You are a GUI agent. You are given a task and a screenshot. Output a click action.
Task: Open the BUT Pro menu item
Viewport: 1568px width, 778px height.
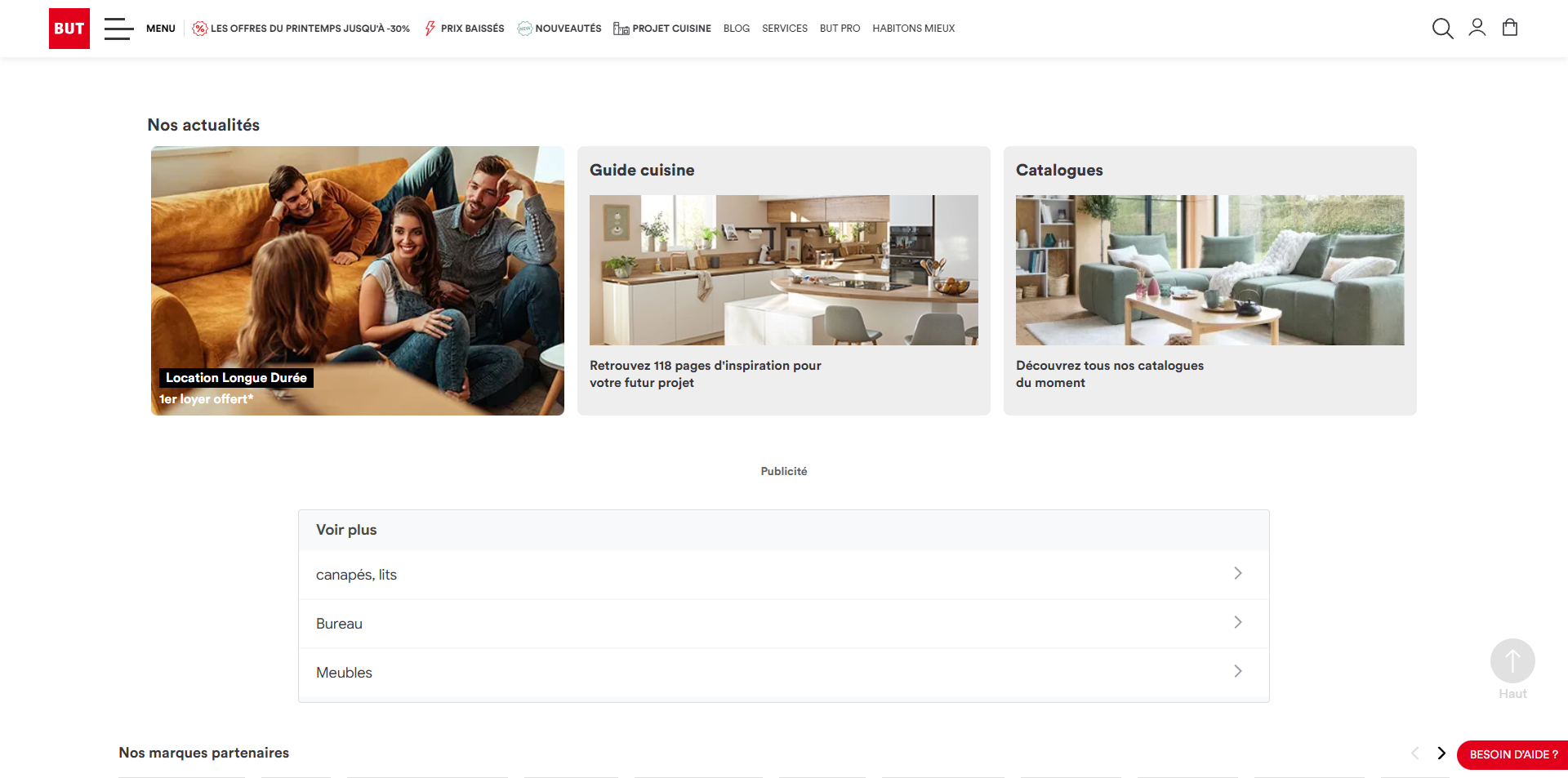pos(840,29)
